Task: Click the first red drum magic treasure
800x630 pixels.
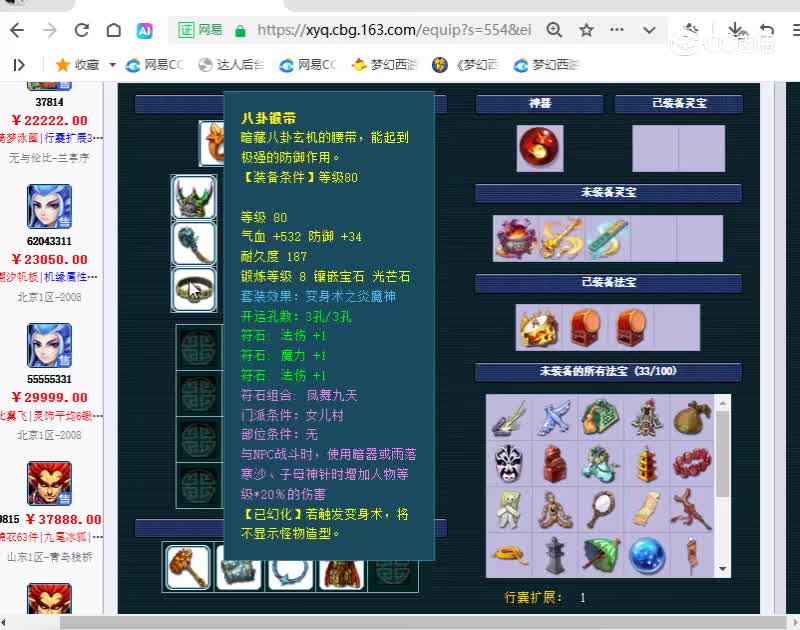Action: pyautogui.click(x=585, y=327)
